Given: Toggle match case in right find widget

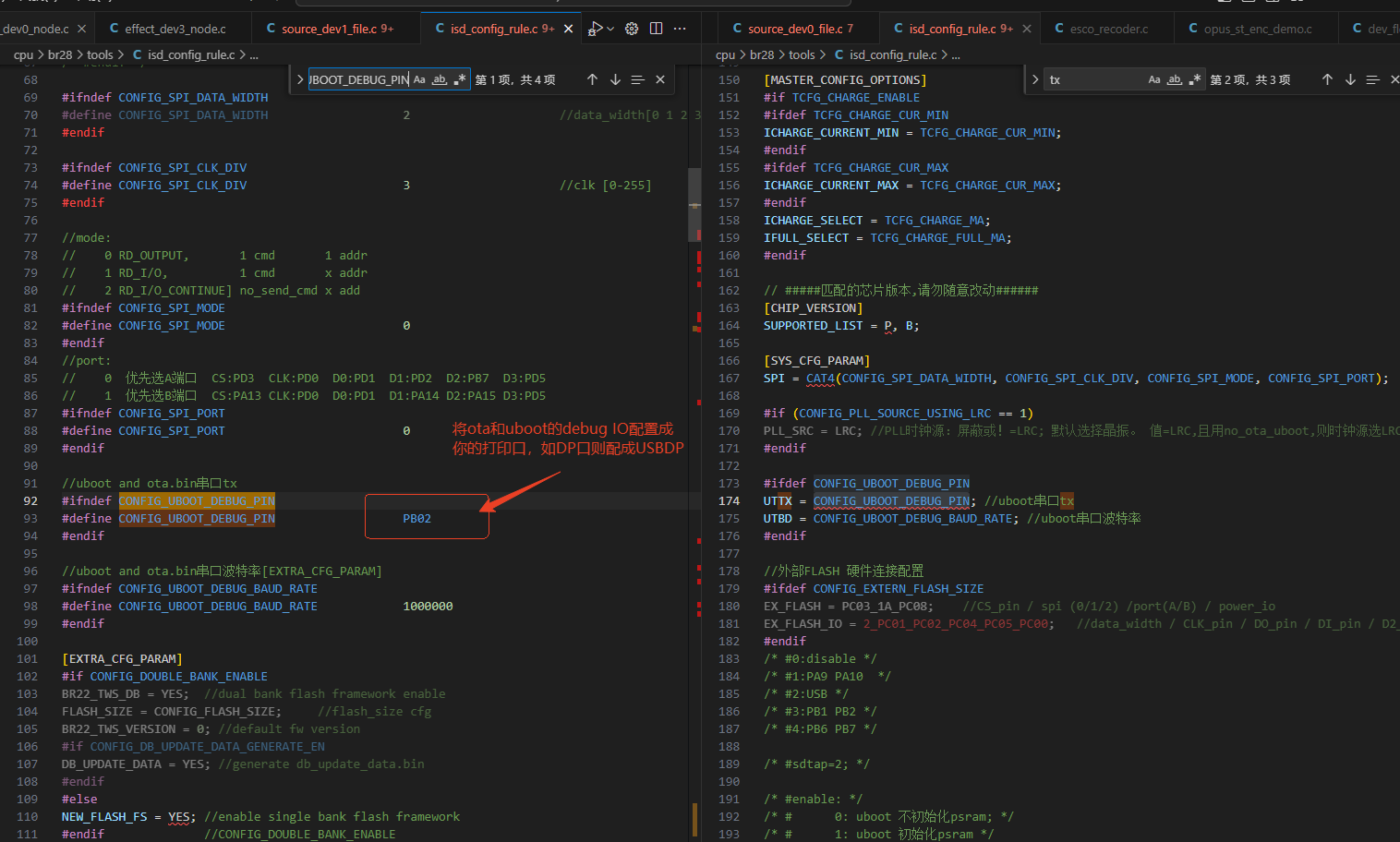Looking at the screenshot, I should (x=1154, y=79).
